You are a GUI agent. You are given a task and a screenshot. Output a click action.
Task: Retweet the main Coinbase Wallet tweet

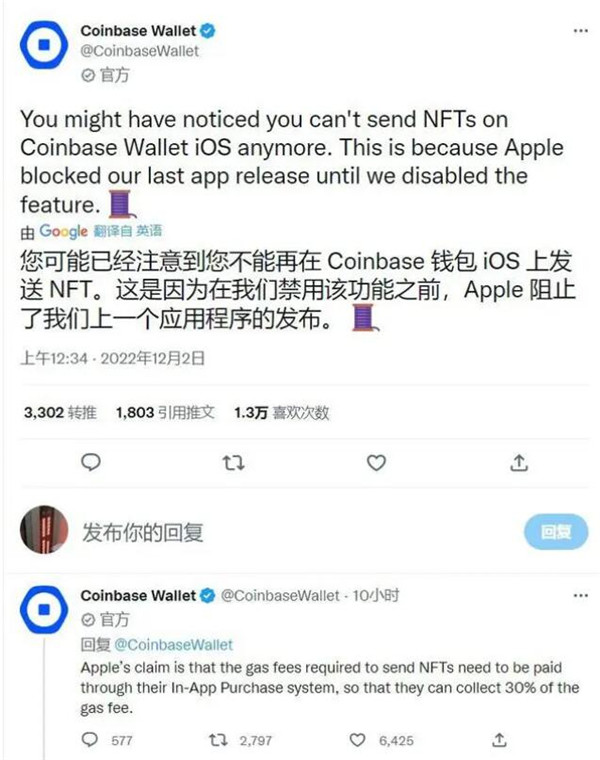(233, 463)
